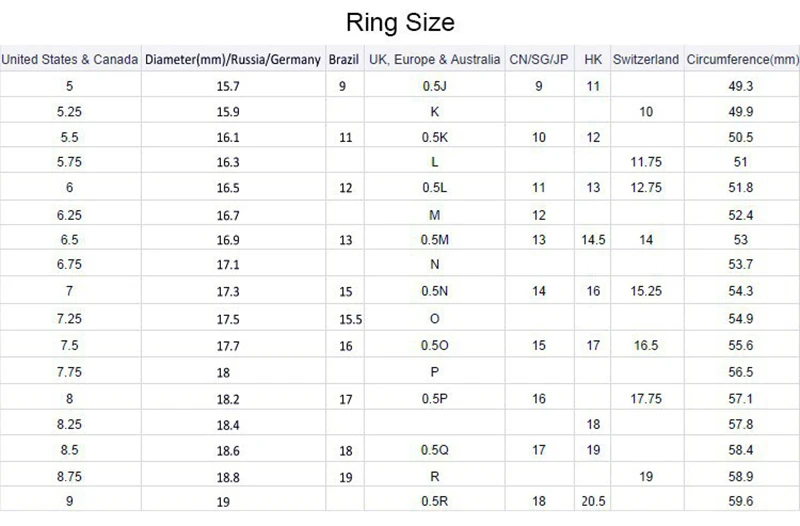Select the Switzerland column header
The height and width of the screenshot is (526, 800).
pyautogui.click(x=646, y=60)
